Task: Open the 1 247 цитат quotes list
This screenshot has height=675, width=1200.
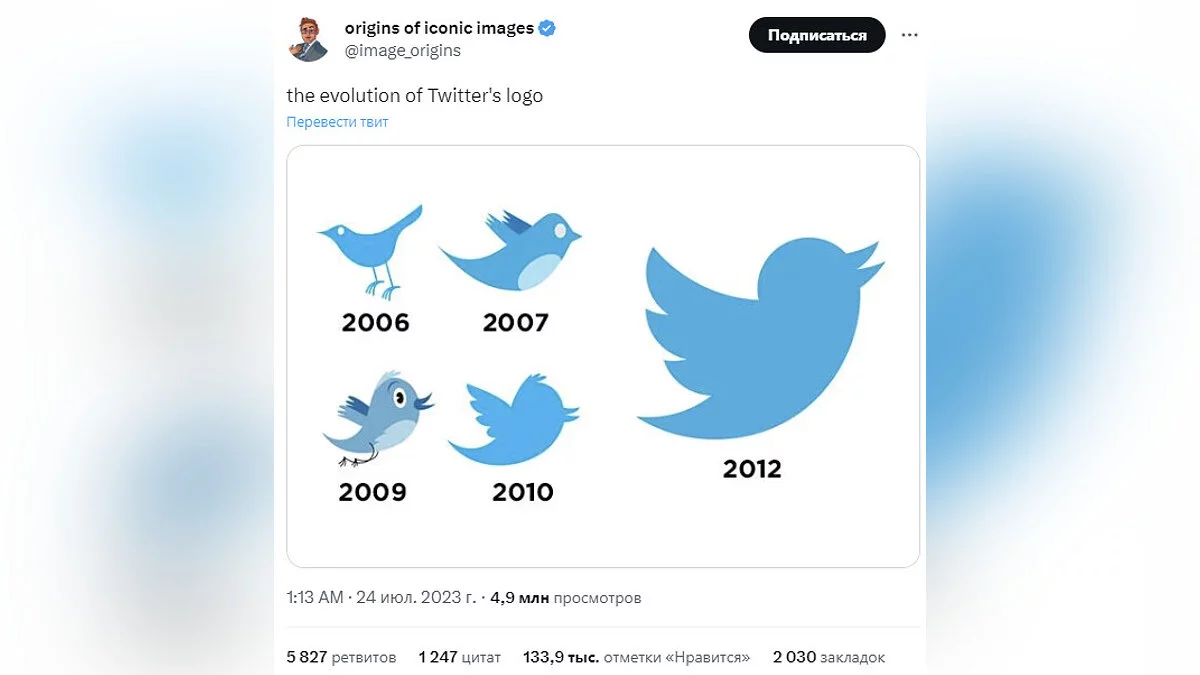Action: (460, 657)
